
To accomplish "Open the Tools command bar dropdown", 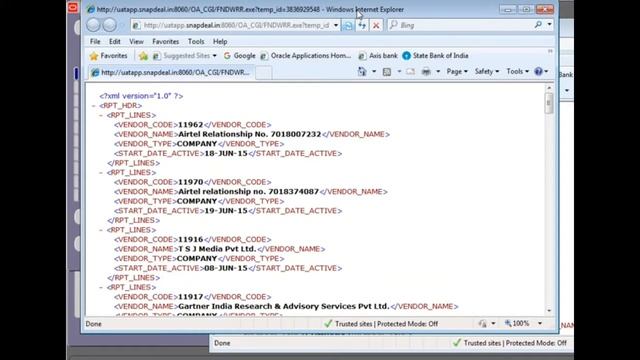I will [517, 71].
